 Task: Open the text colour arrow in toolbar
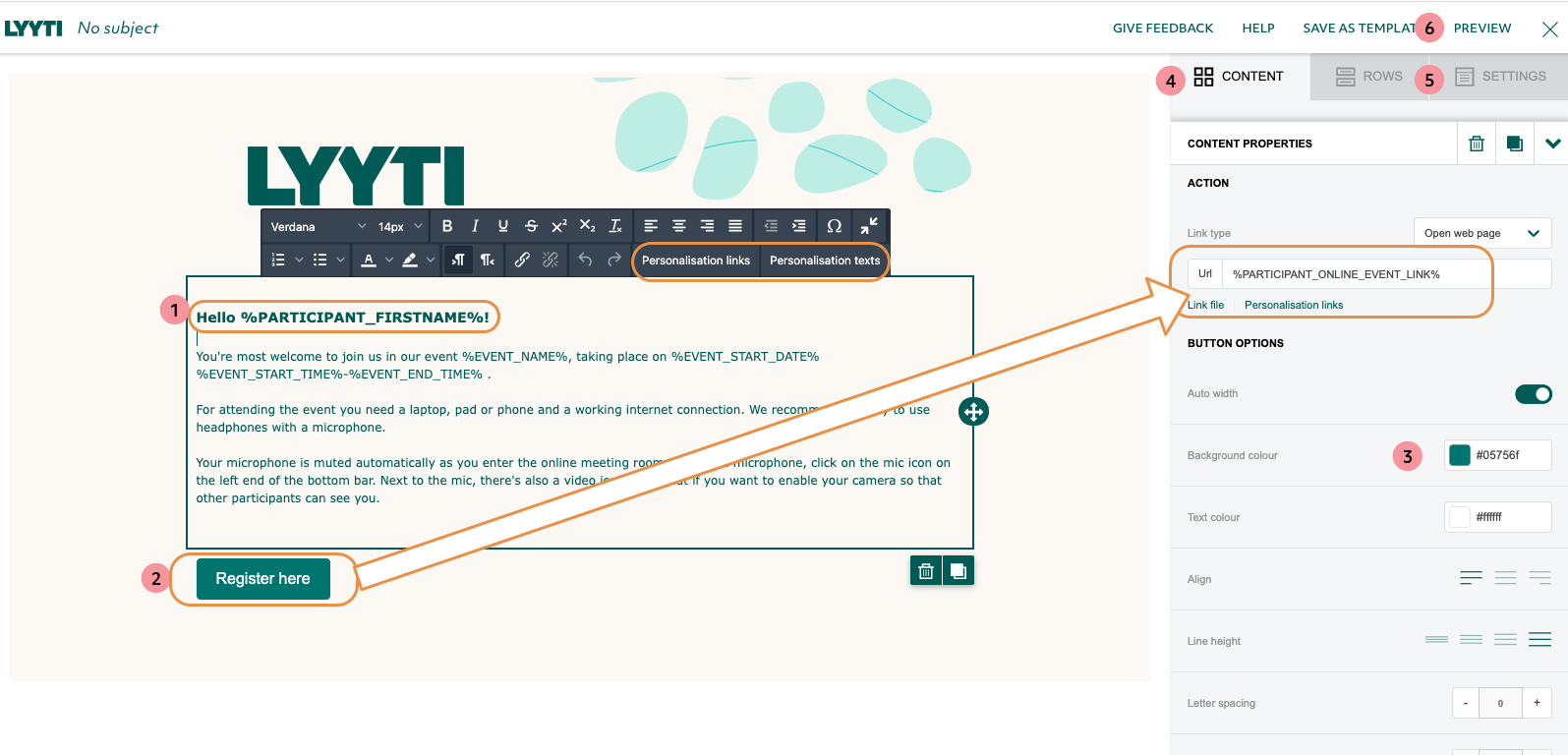pyautogui.click(x=389, y=261)
